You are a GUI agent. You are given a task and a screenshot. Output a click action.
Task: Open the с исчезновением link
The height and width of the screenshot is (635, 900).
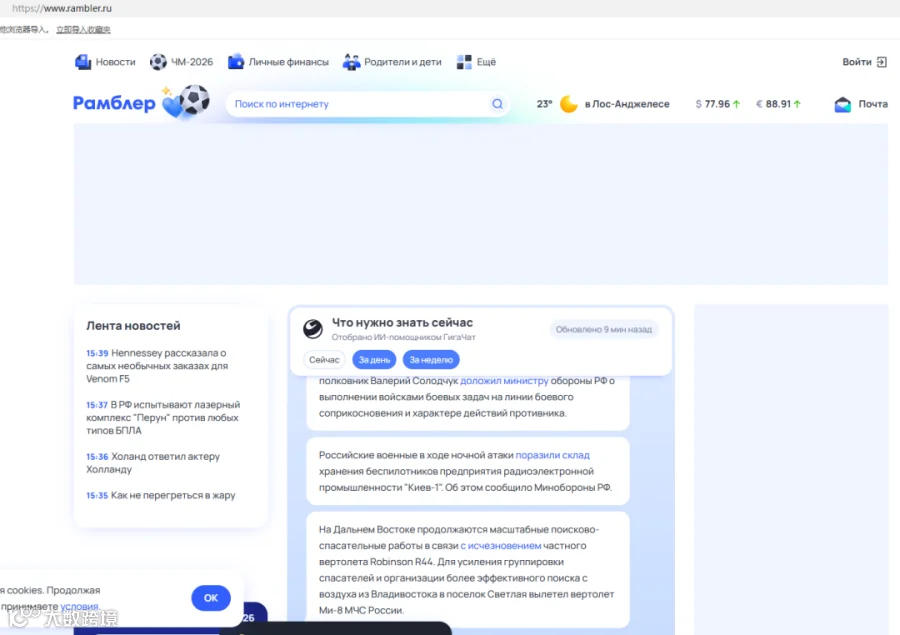click(x=501, y=545)
